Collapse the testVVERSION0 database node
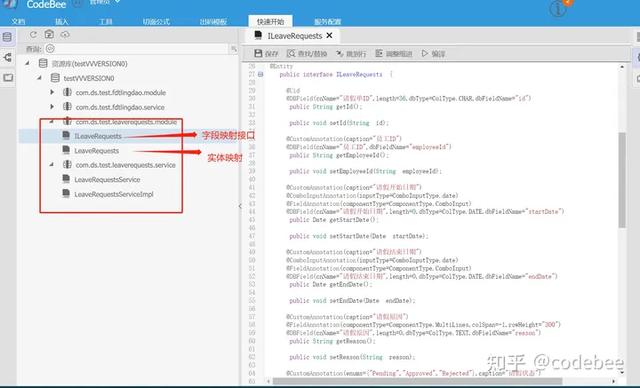The image size is (640, 388). [39, 78]
